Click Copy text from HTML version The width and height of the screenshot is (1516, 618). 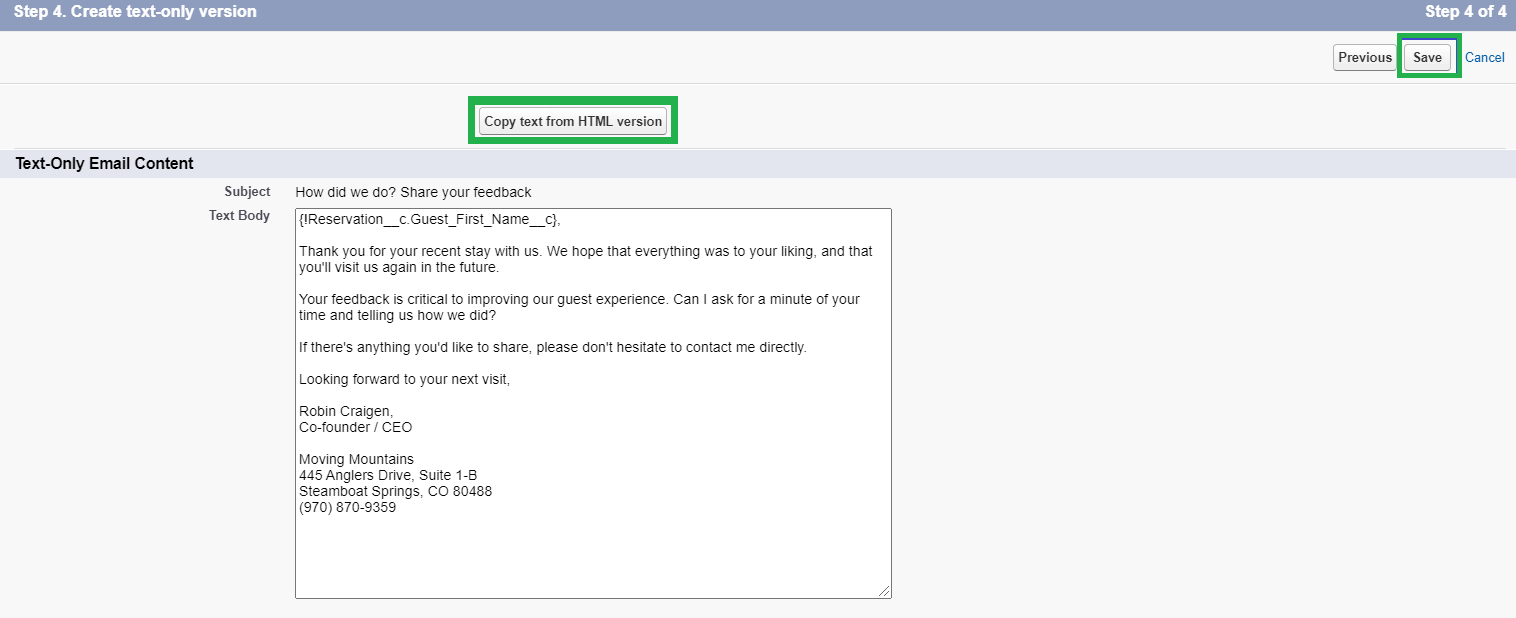pos(572,120)
